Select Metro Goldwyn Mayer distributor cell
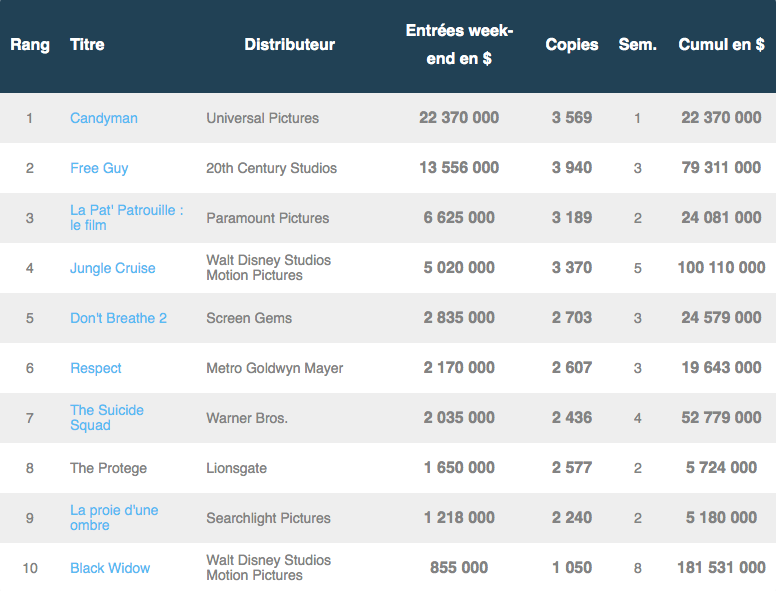 click(x=275, y=368)
